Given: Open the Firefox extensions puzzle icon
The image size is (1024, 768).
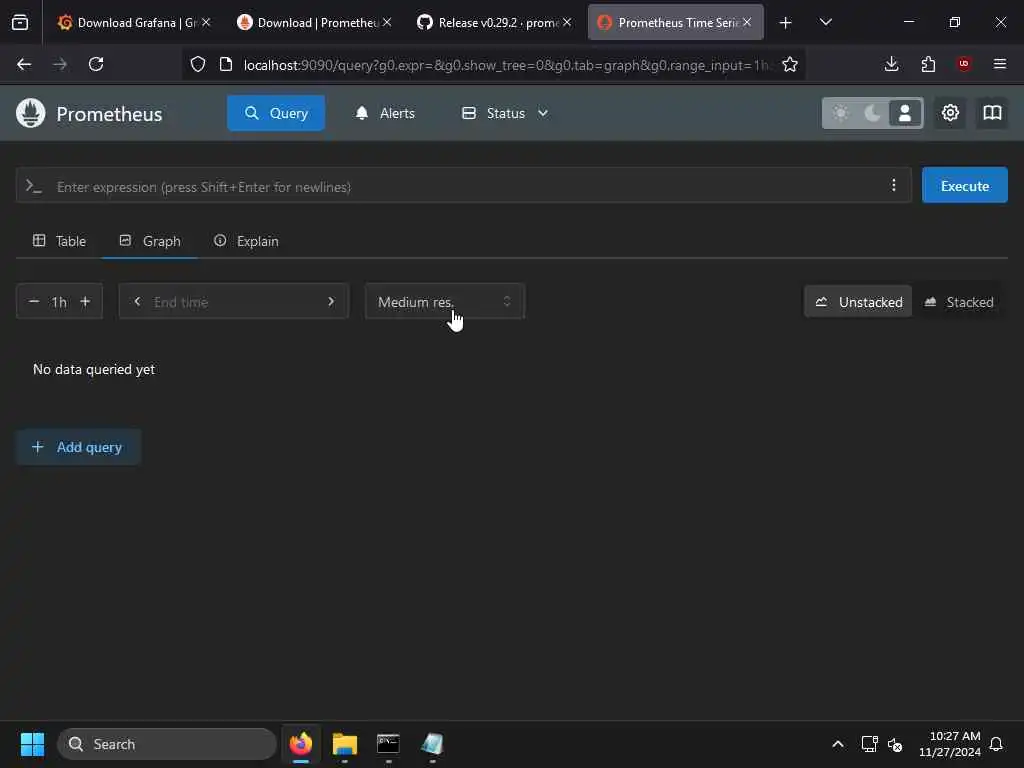Looking at the screenshot, I should pos(928,64).
